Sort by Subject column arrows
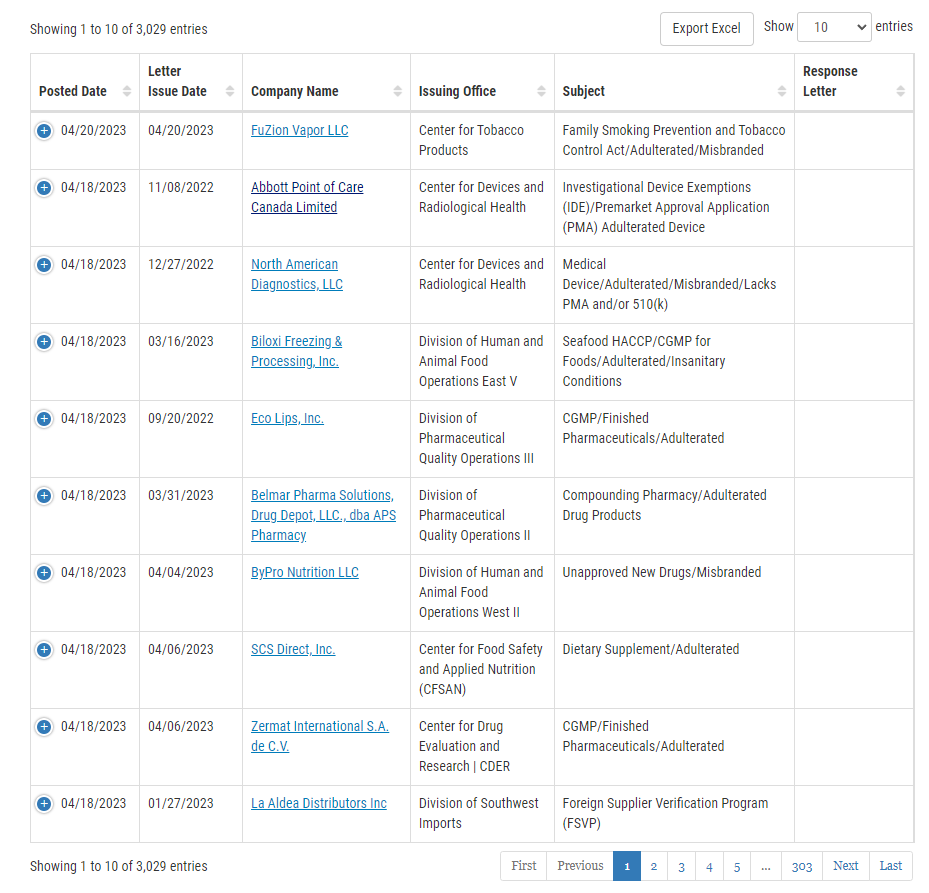The width and height of the screenshot is (929, 893). click(x=782, y=91)
